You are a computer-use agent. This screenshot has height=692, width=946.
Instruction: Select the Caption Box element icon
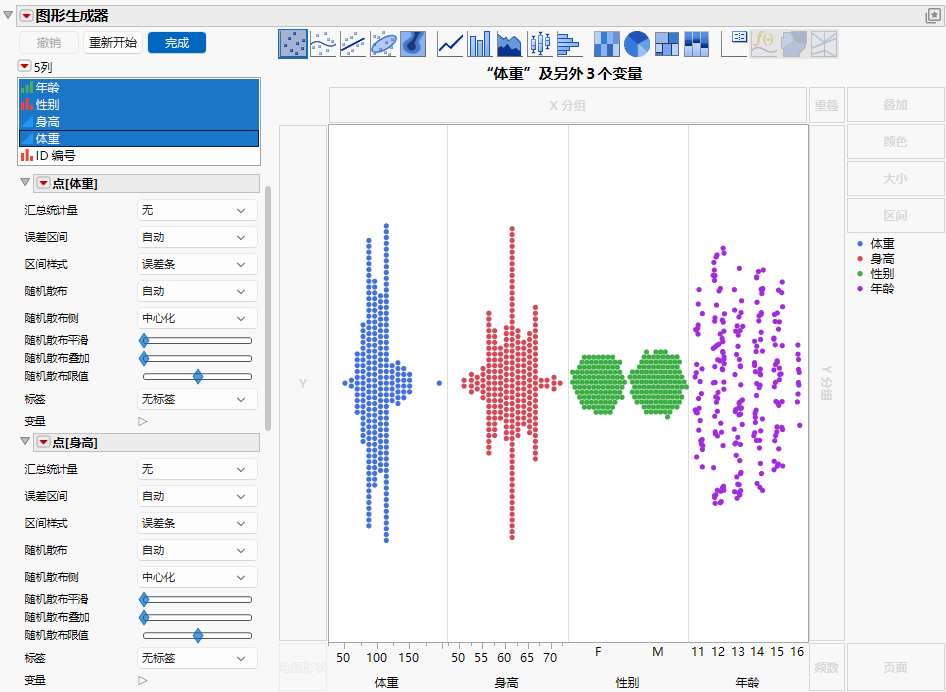(x=735, y=44)
